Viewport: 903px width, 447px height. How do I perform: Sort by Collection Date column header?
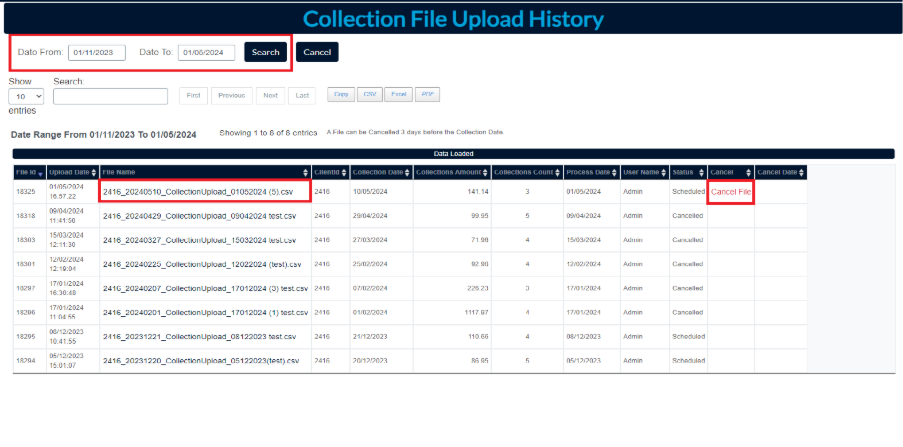378,172
